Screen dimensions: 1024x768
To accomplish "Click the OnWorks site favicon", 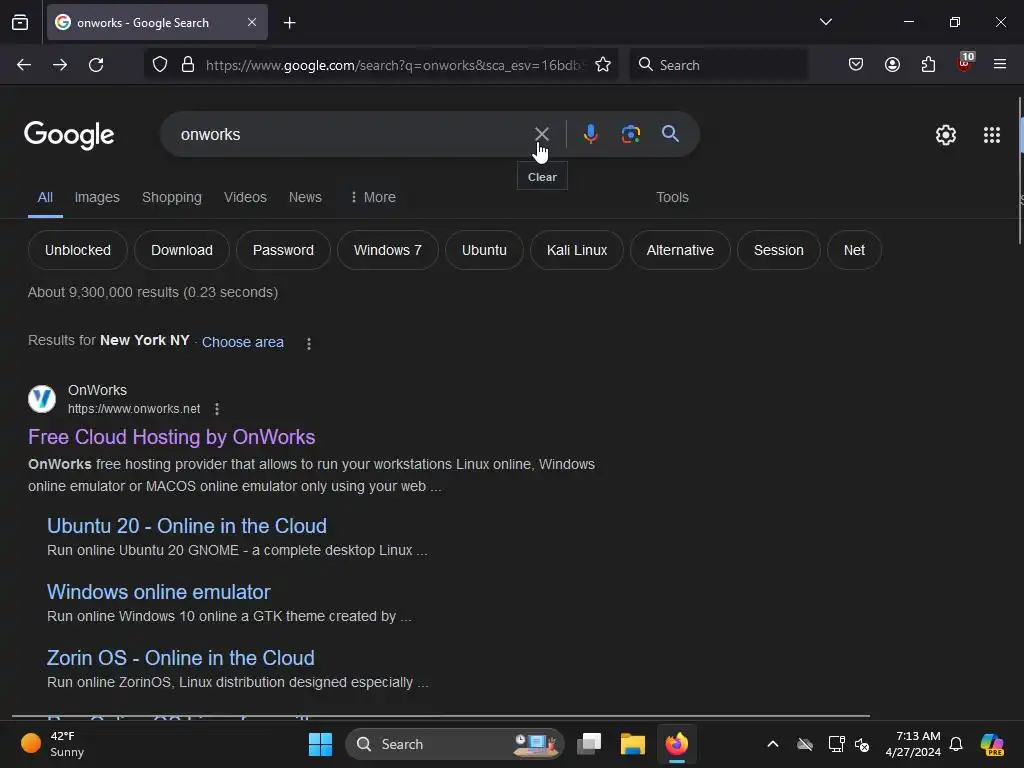I will tap(42, 399).
